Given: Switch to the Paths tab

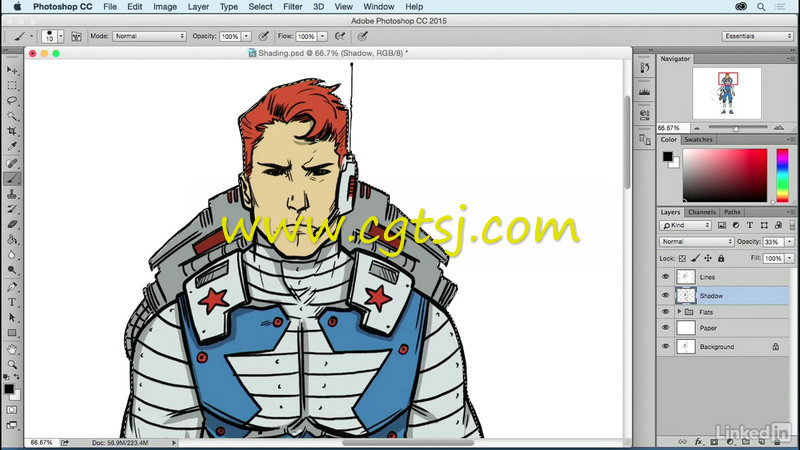Looking at the screenshot, I should [732, 212].
